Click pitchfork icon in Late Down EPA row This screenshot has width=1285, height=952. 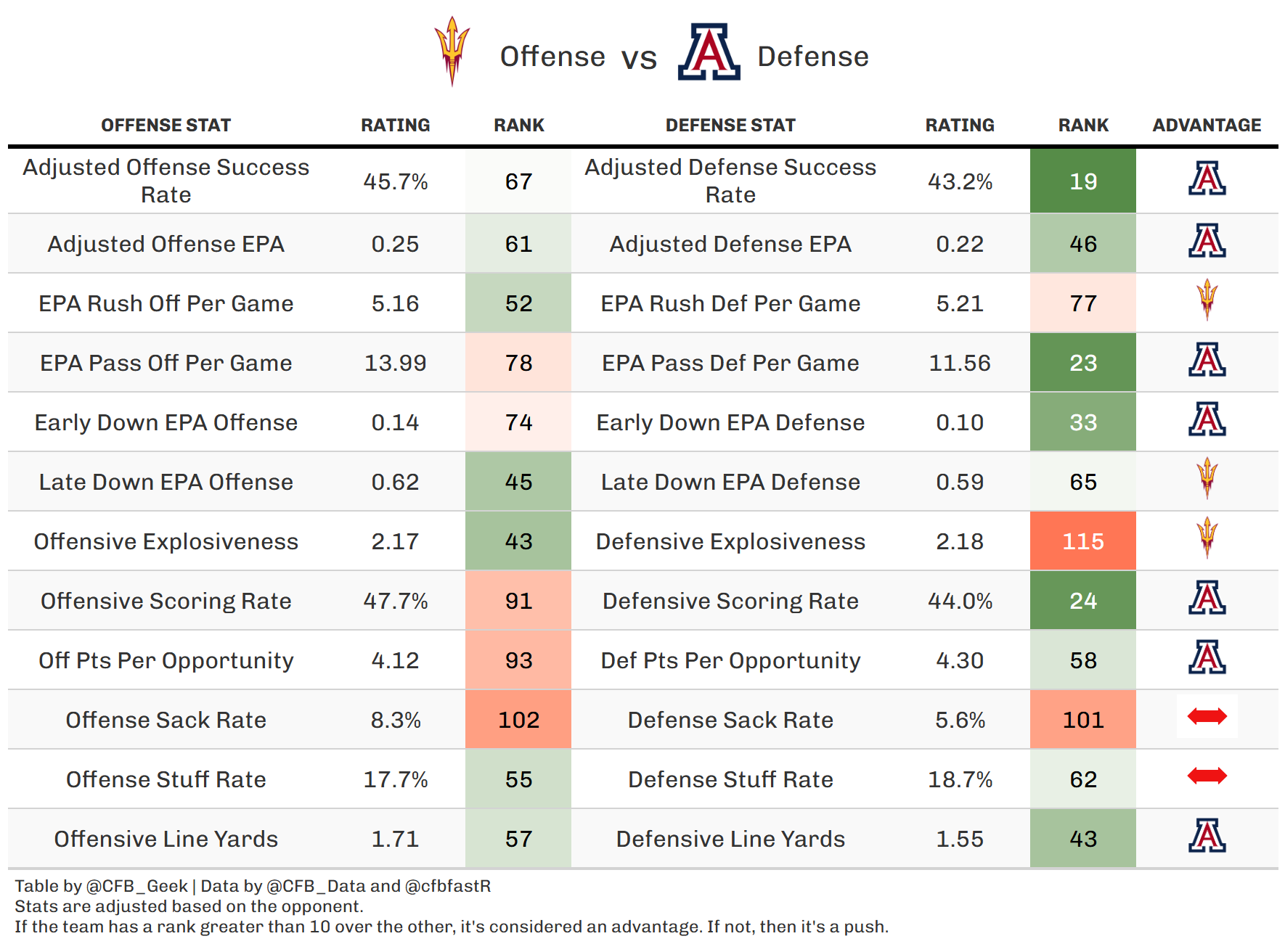coord(1207,478)
